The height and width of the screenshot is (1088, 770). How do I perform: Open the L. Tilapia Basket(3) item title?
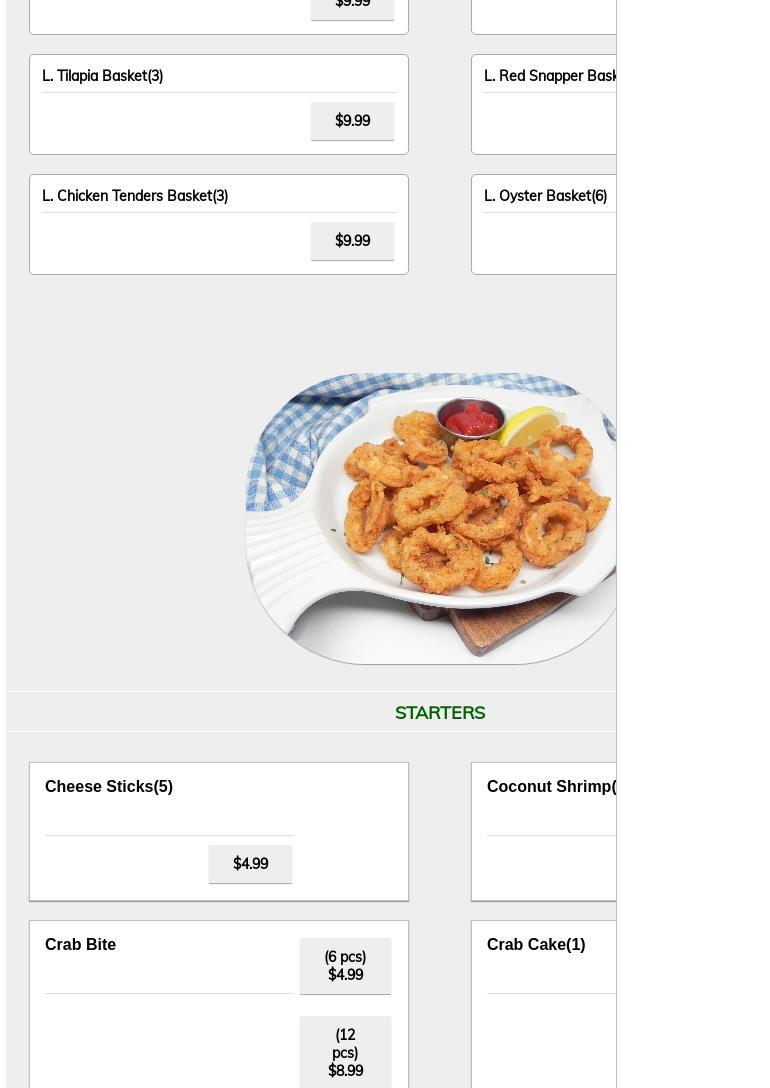point(103,76)
